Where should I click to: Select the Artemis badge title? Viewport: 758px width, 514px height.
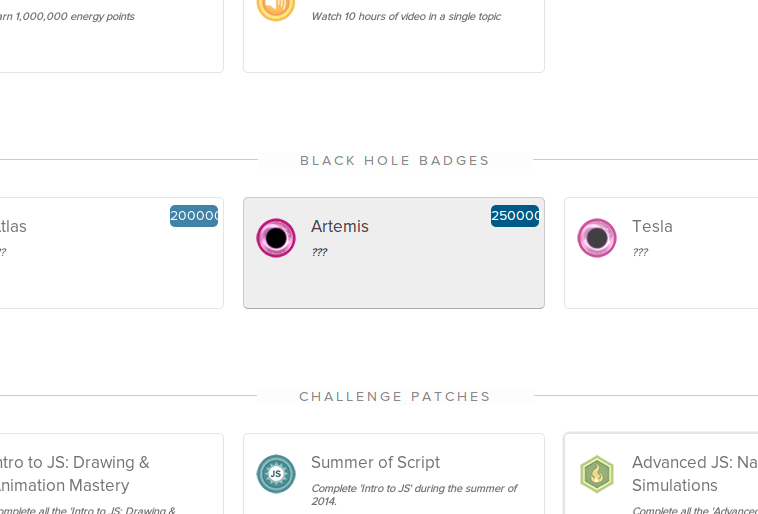pyautogui.click(x=340, y=226)
